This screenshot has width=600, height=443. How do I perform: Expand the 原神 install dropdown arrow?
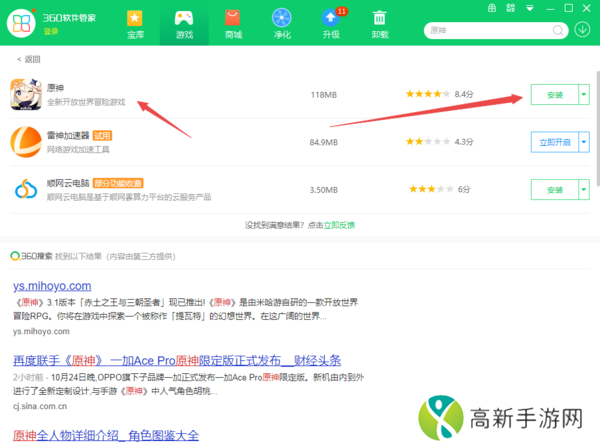584,94
